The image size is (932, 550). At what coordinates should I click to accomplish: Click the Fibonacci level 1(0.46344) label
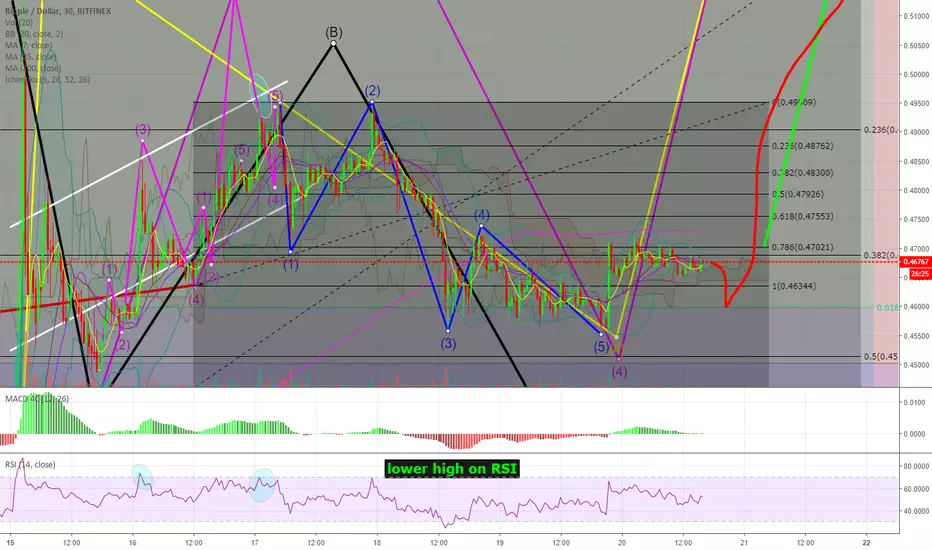(794, 286)
